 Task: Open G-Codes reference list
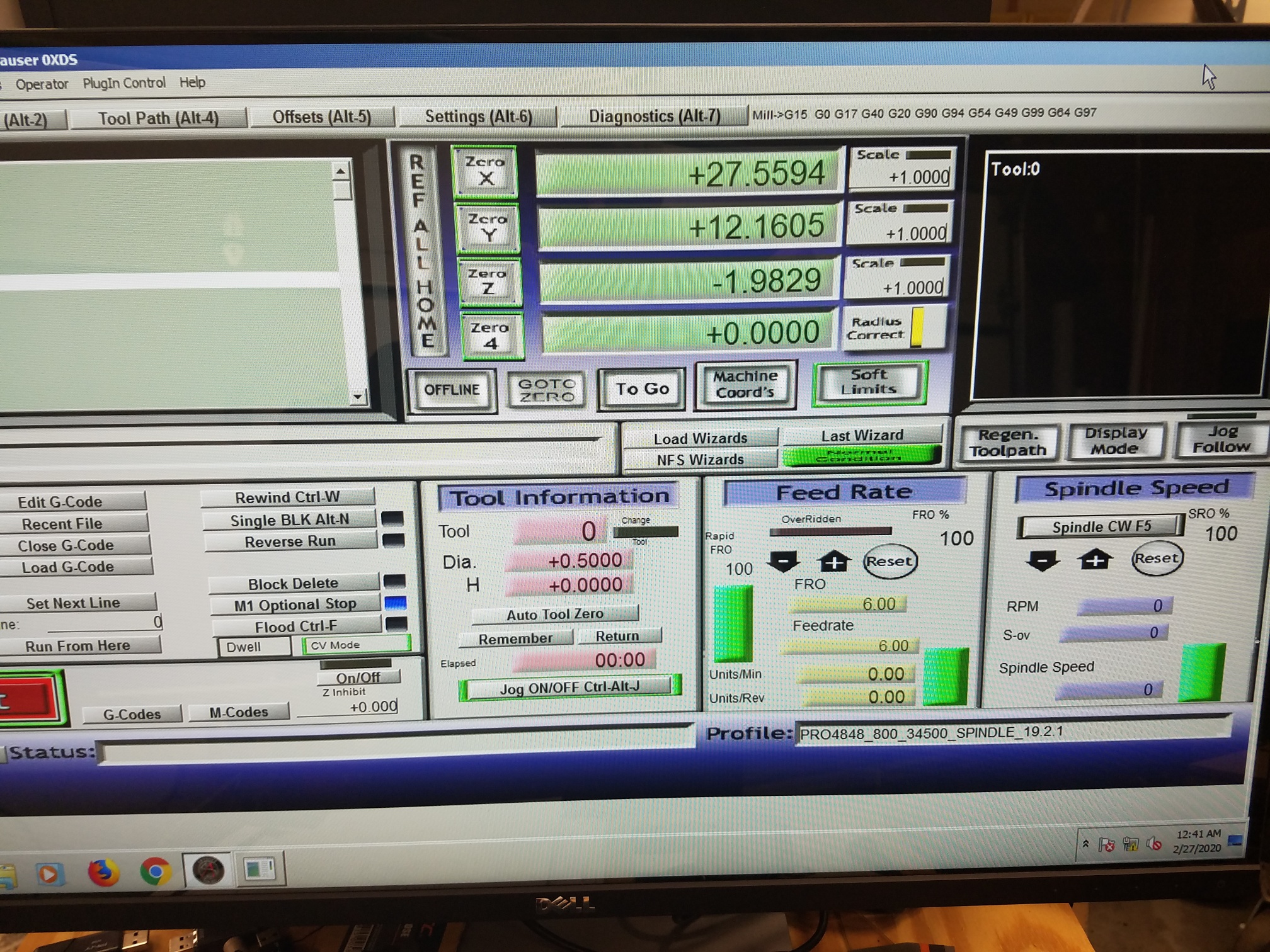click(x=132, y=714)
